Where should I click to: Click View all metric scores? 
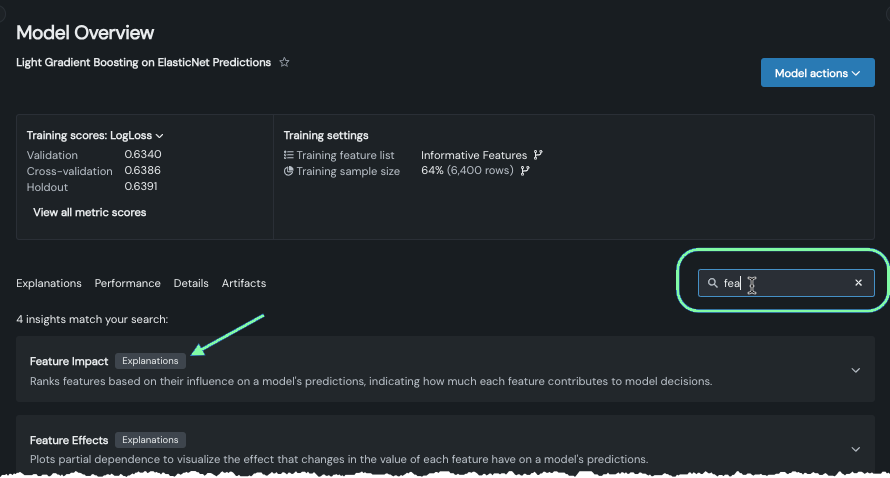point(89,212)
